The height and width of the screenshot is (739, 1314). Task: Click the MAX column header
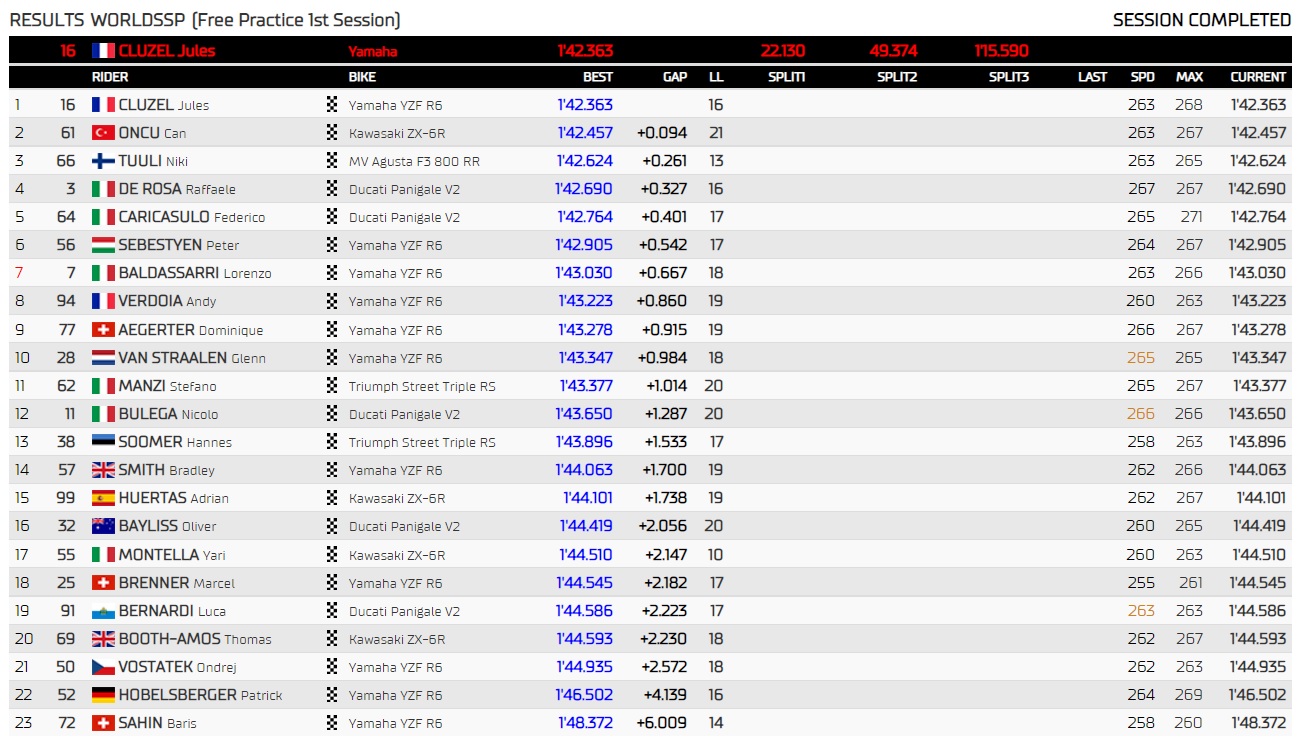1189,77
